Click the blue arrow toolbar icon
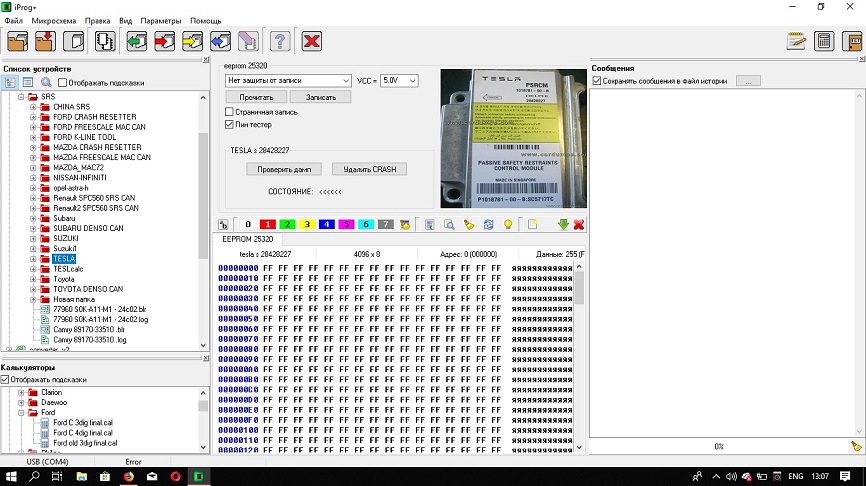The height and width of the screenshot is (486, 866). (220, 41)
